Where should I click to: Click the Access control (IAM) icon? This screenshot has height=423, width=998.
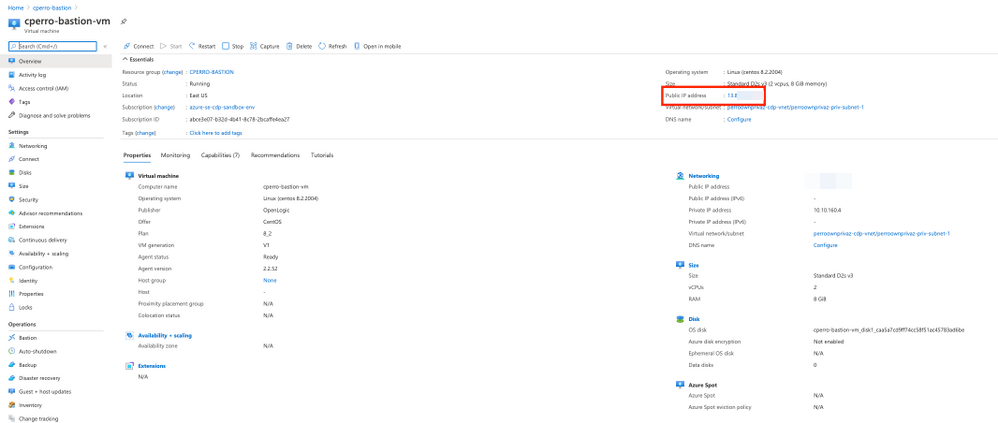[11, 88]
